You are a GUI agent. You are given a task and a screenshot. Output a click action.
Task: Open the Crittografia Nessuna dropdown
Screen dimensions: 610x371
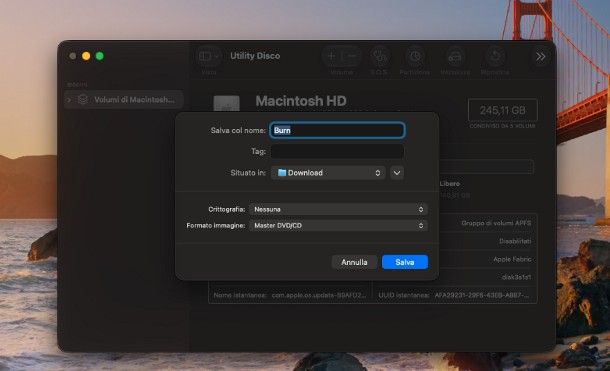click(x=338, y=209)
